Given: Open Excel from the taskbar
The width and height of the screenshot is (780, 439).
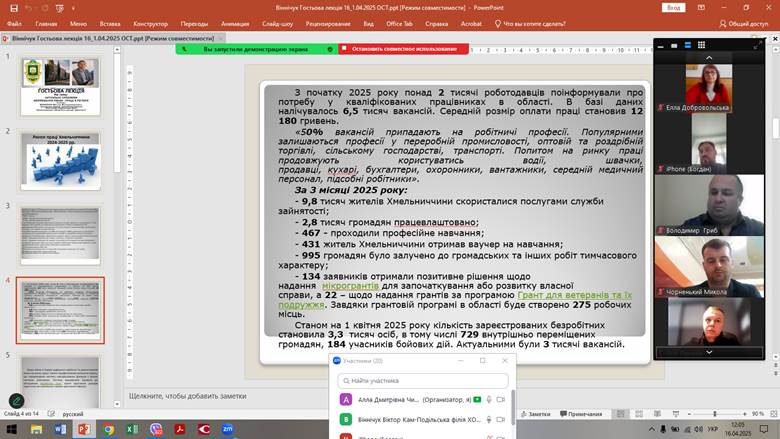Looking at the screenshot, I should (x=131, y=429).
